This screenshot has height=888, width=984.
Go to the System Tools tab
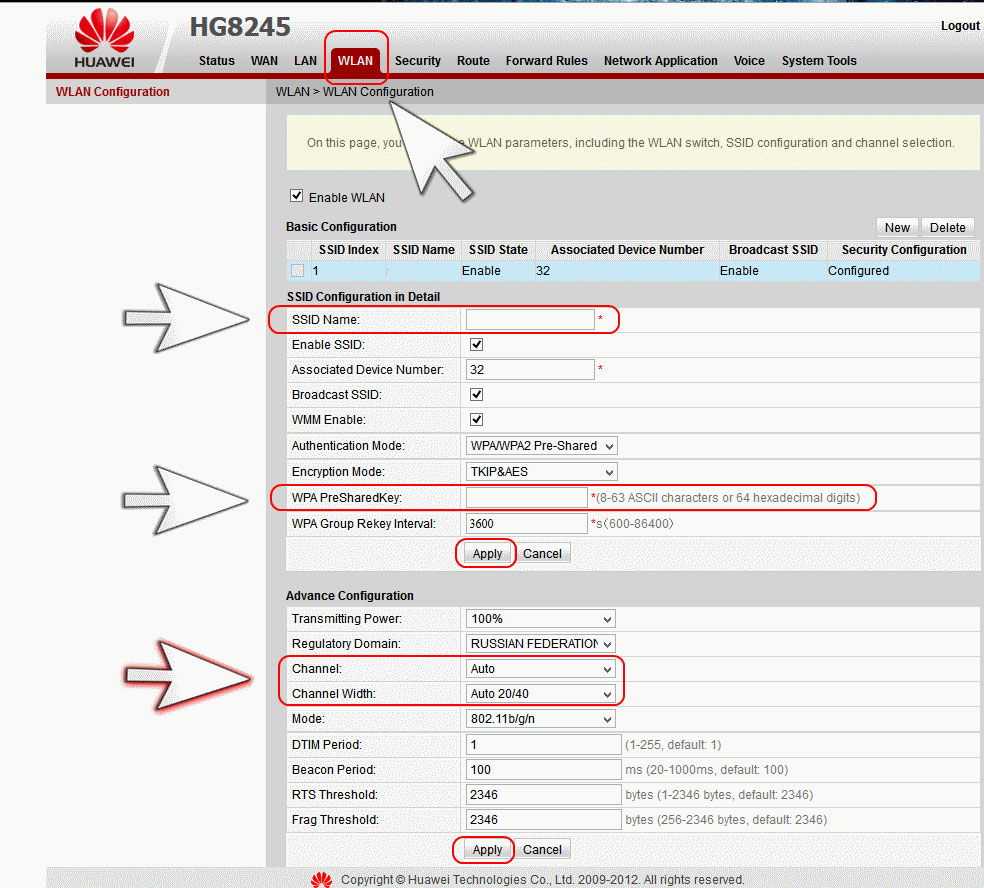point(818,61)
